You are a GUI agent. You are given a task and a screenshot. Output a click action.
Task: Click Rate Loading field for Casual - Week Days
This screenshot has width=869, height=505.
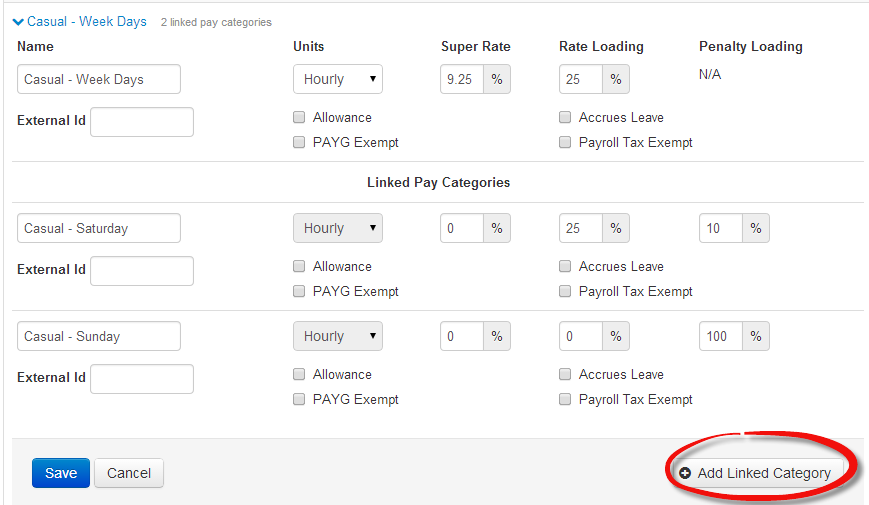pyautogui.click(x=581, y=79)
